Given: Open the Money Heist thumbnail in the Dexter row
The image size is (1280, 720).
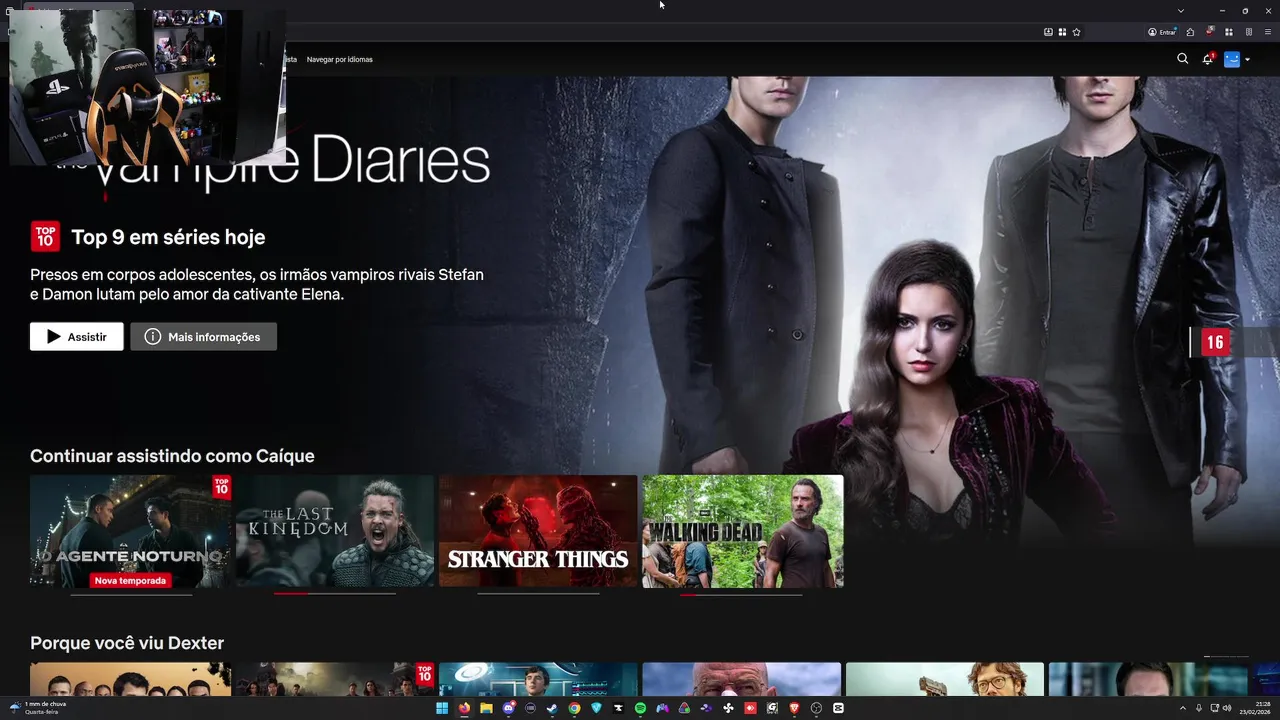Looking at the screenshot, I should click(945, 679).
